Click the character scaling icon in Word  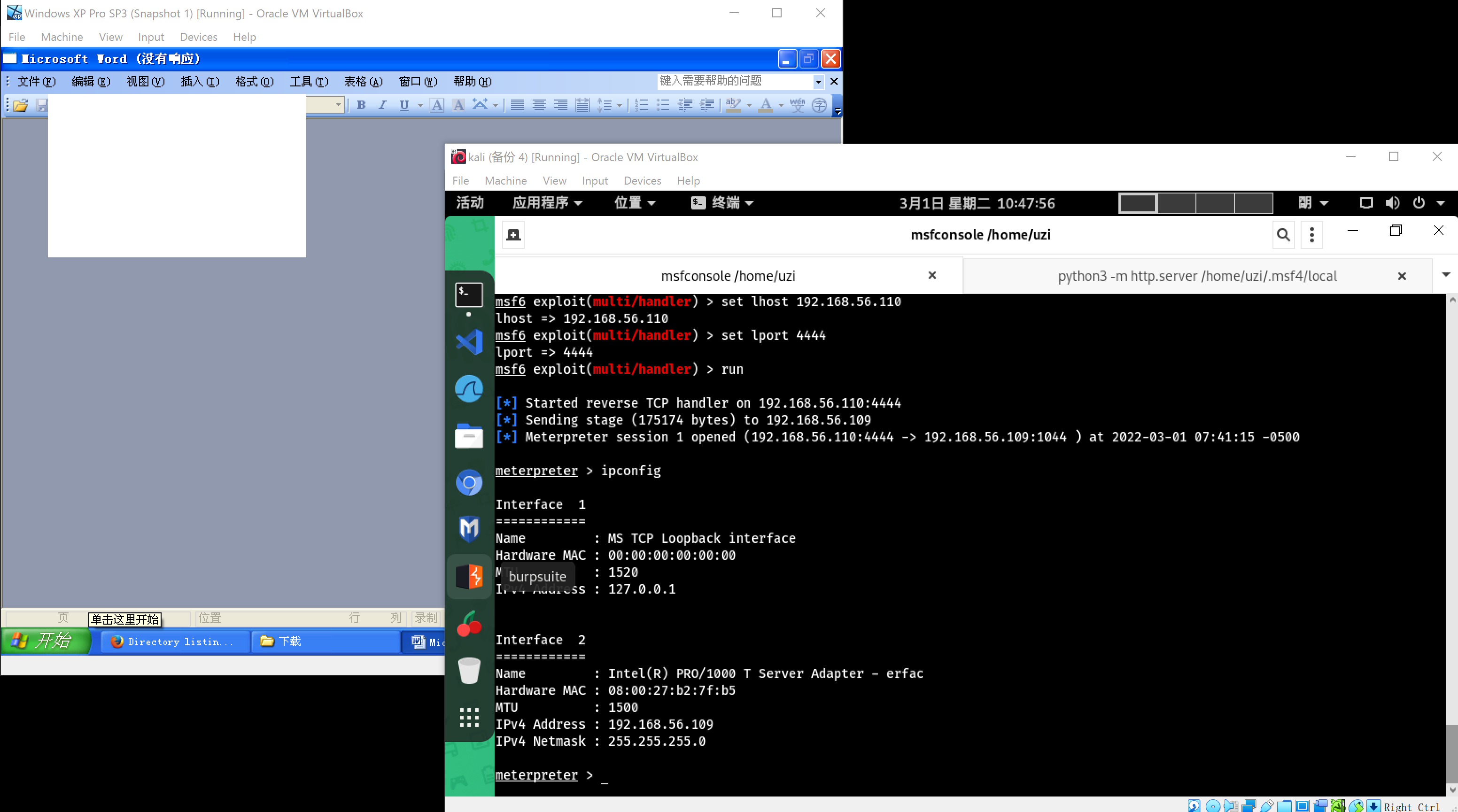[480, 105]
